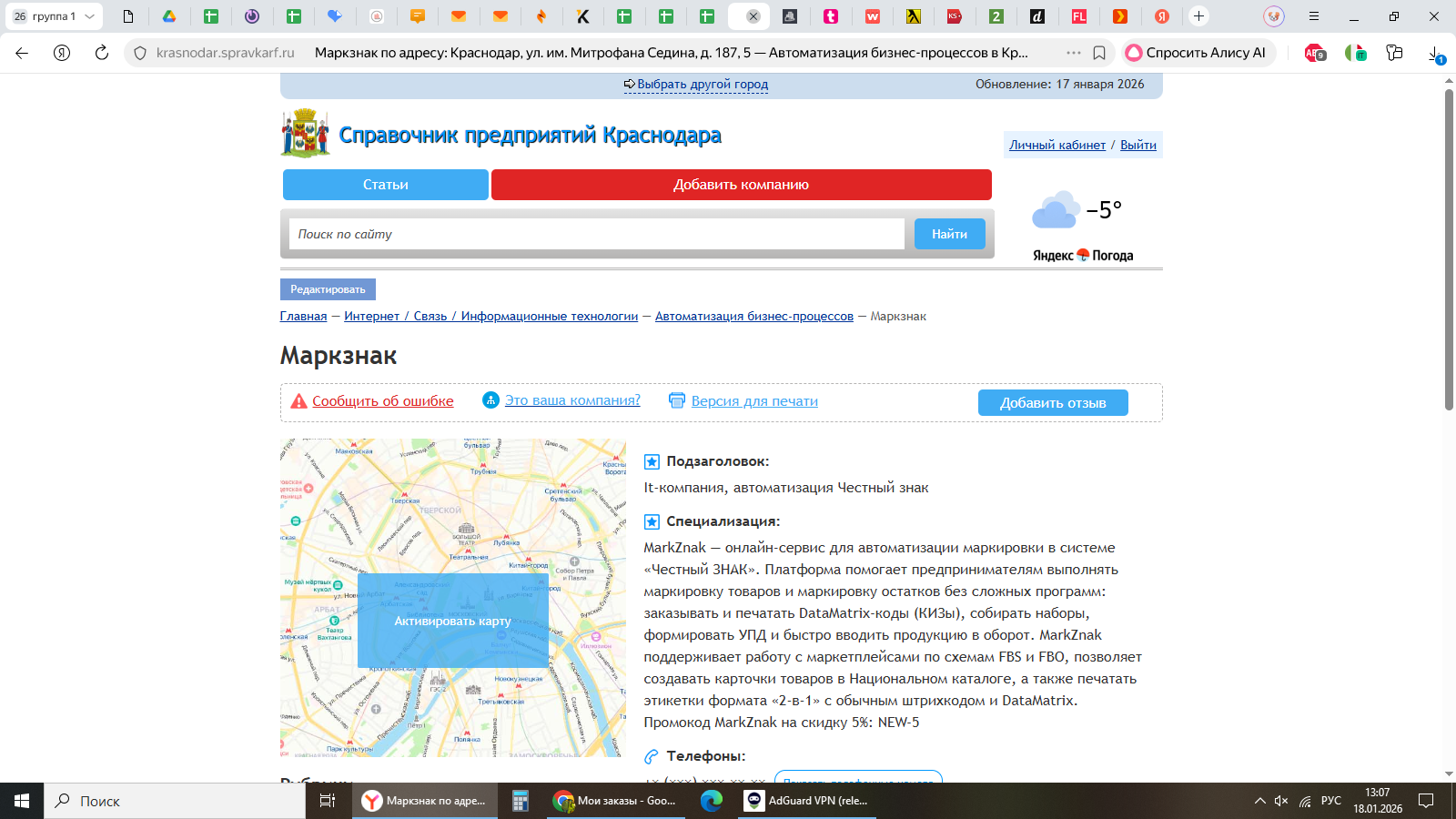Screen dimensions: 1456x819
Task: Click the 'Это ваша компания?' link
Action: 572,400
